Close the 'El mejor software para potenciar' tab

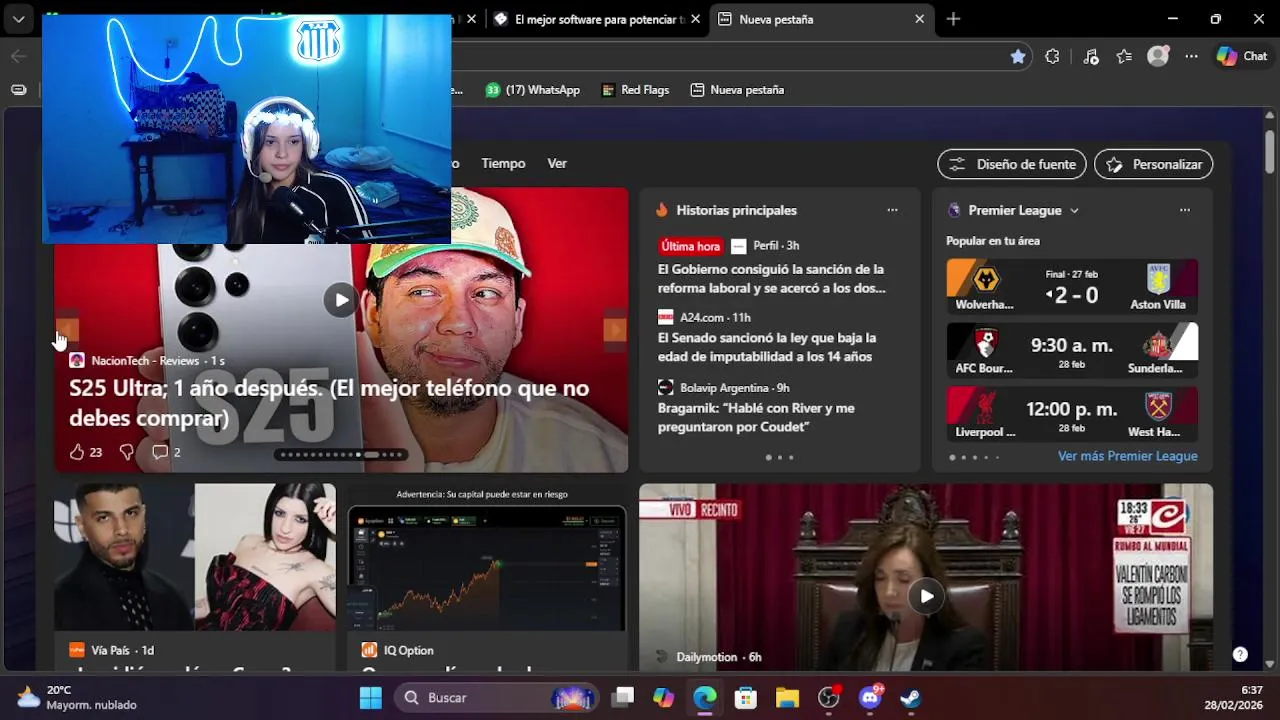(695, 19)
